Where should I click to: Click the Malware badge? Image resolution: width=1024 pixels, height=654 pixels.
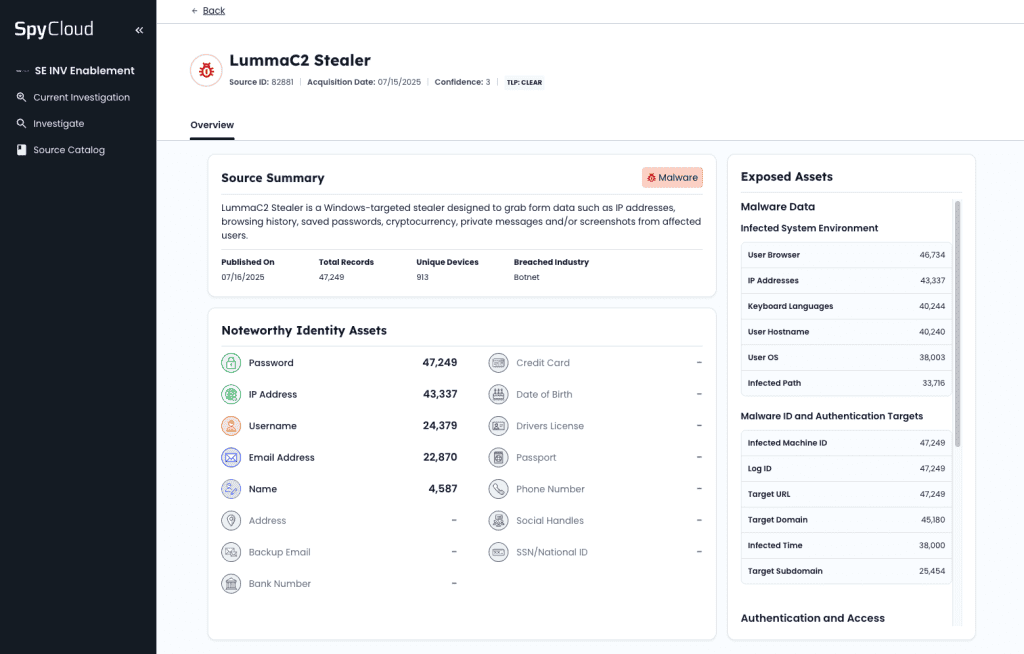[x=672, y=177]
